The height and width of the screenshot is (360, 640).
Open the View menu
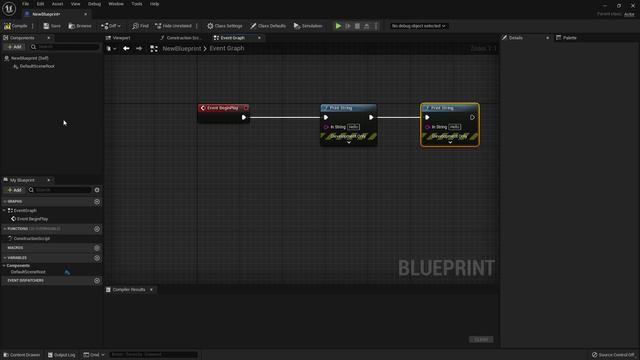(76, 4)
